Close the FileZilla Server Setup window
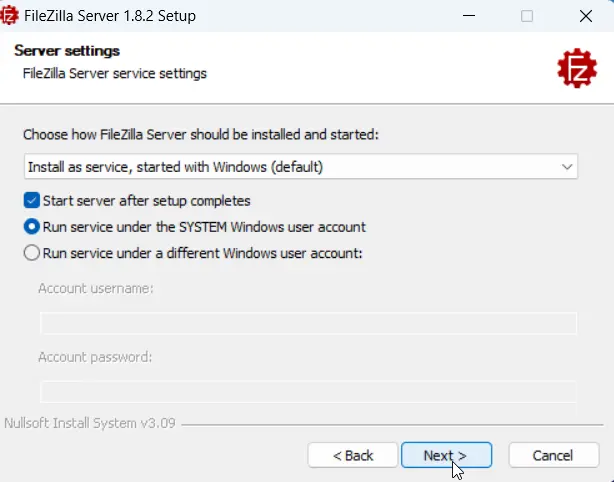614x482 pixels. 586,16
